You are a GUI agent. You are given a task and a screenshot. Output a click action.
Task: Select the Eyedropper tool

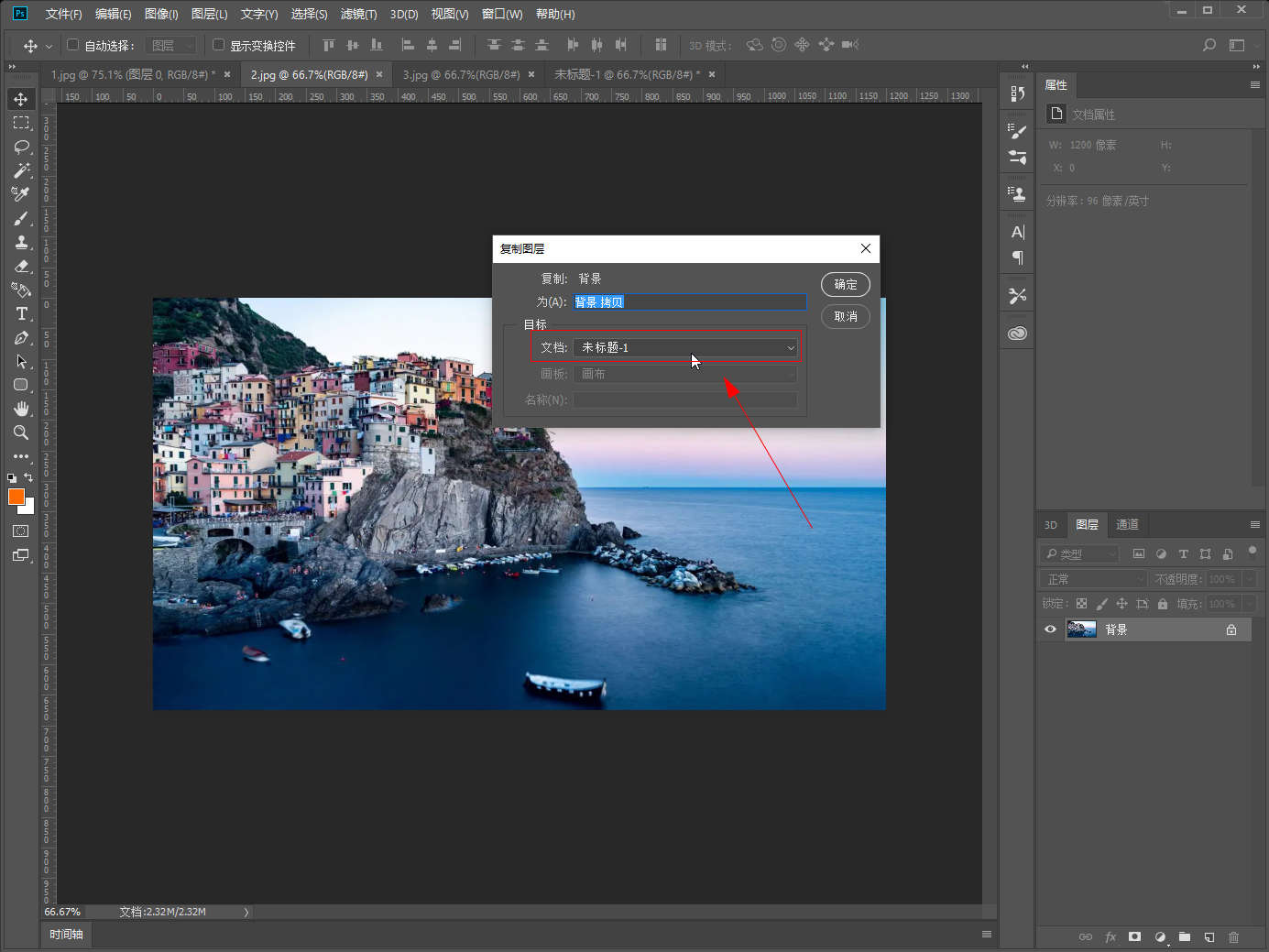(21, 194)
